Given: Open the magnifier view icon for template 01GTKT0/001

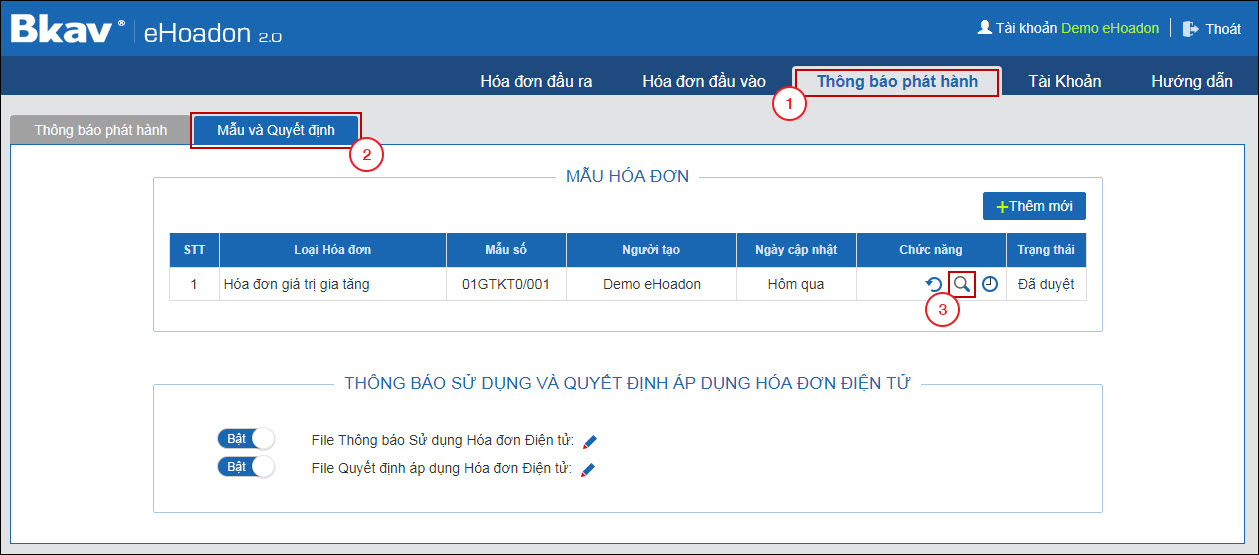Looking at the screenshot, I should pos(961,284).
